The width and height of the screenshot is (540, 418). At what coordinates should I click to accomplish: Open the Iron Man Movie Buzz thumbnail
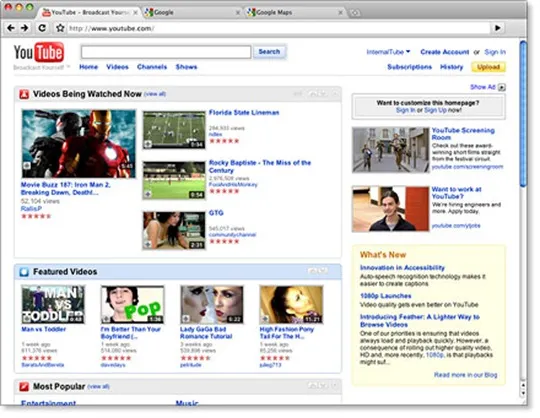click(79, 144)
